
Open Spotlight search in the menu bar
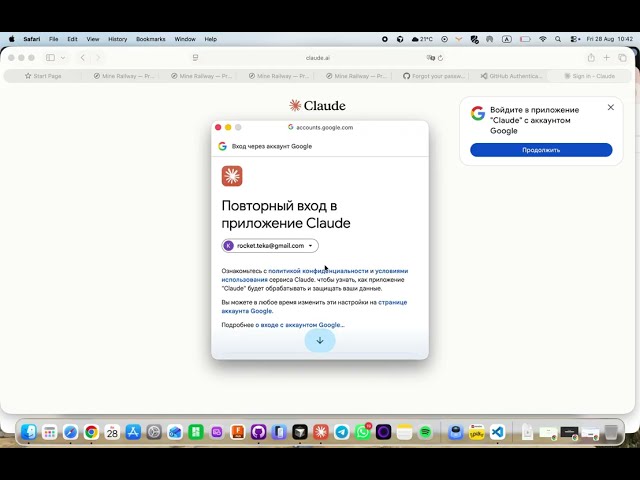(x=558, y=39)
